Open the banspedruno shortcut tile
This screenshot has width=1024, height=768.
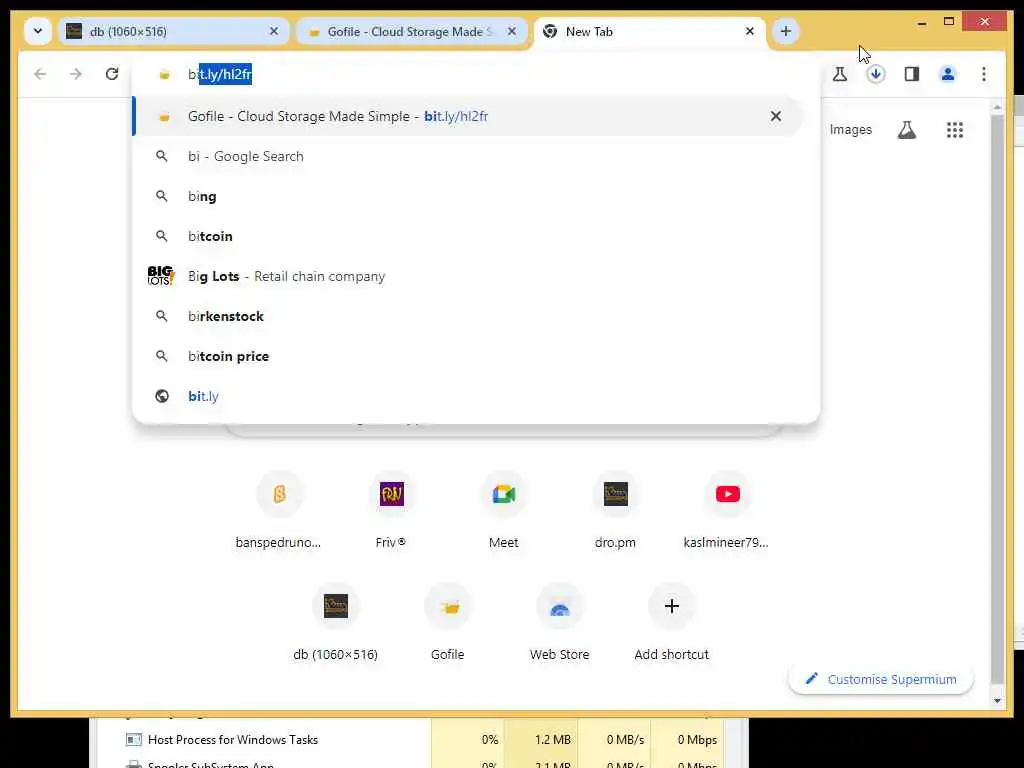tap(279, 509)
